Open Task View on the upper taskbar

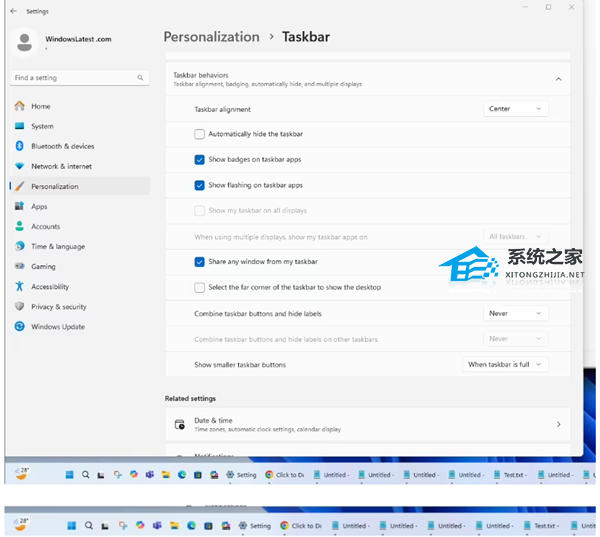[x=101, y=475]
